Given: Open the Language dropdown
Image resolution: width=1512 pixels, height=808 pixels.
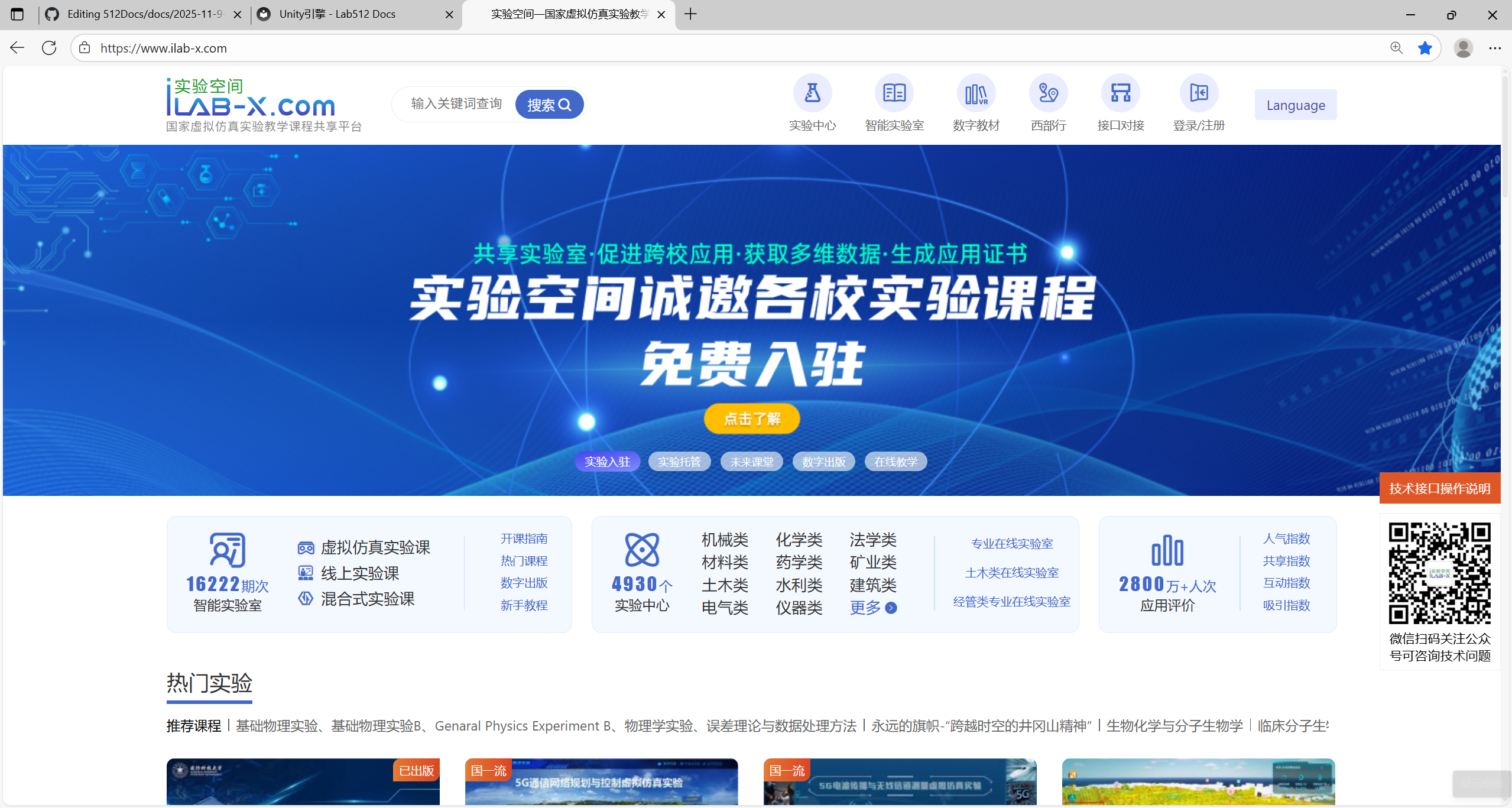Looking at the screenshot, I should (1295, 105).
